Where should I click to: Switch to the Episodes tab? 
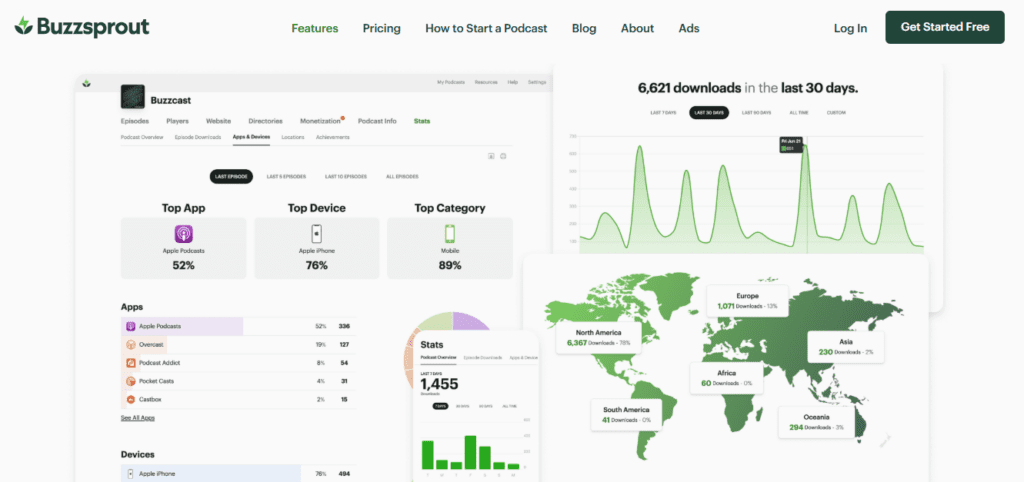click(x=135, y=121)
